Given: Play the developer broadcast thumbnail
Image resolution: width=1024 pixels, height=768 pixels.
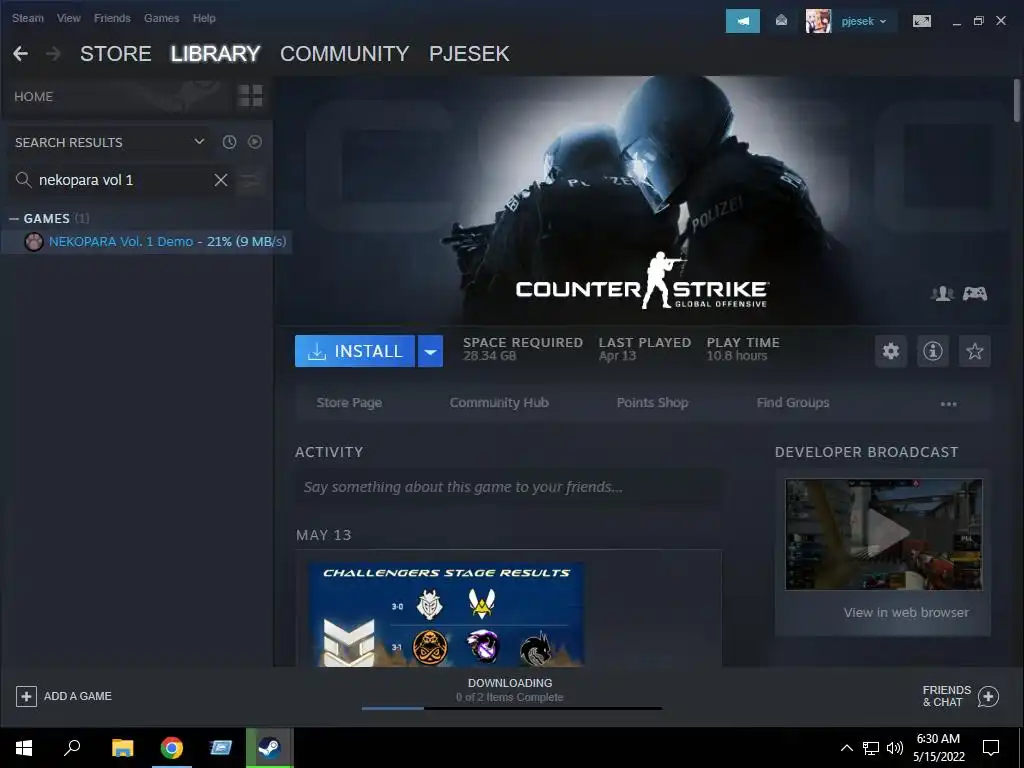Looking at the screenshot, I should (x=884, y=534).
